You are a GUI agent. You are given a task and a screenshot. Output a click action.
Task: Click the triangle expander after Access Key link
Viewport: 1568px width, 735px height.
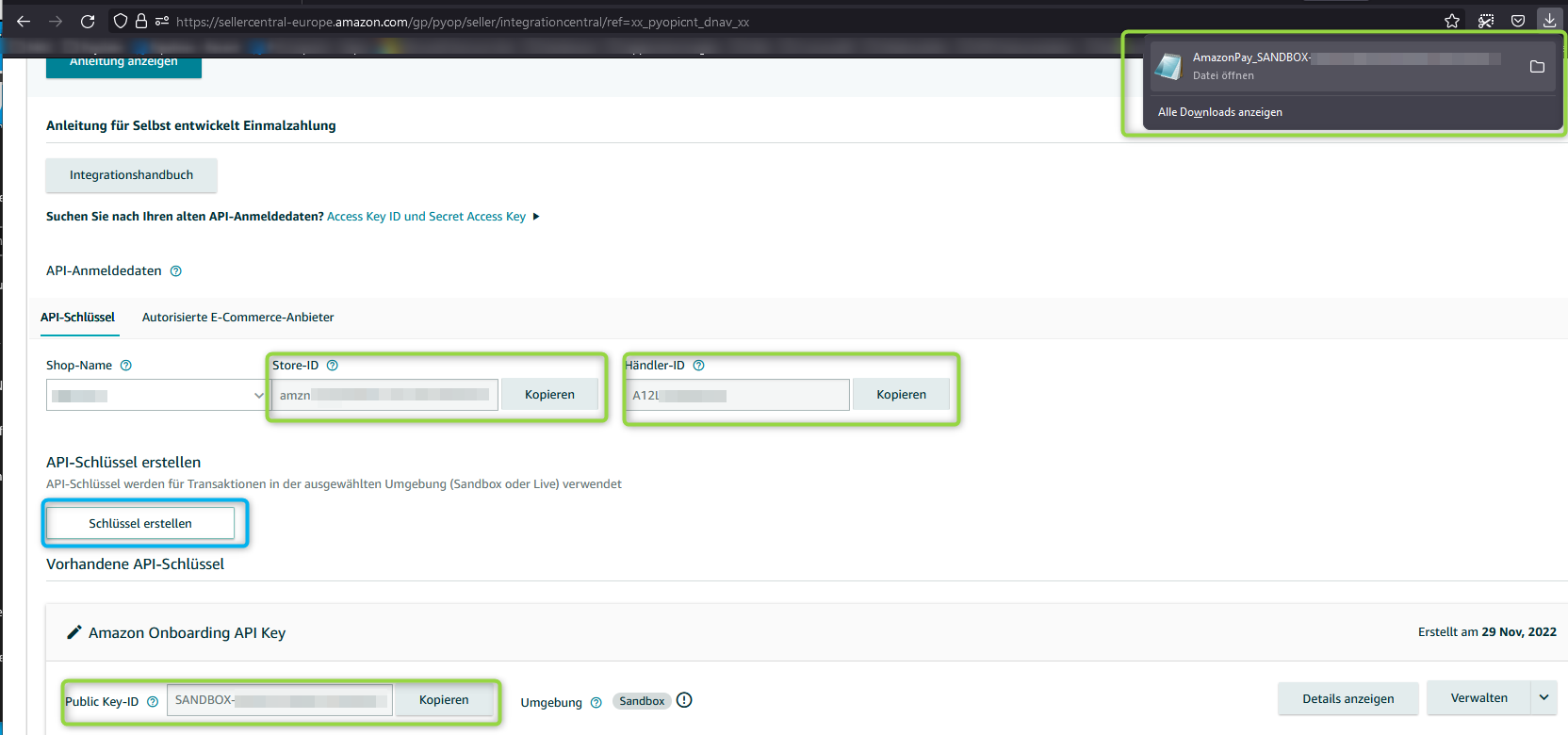[536, 217]
